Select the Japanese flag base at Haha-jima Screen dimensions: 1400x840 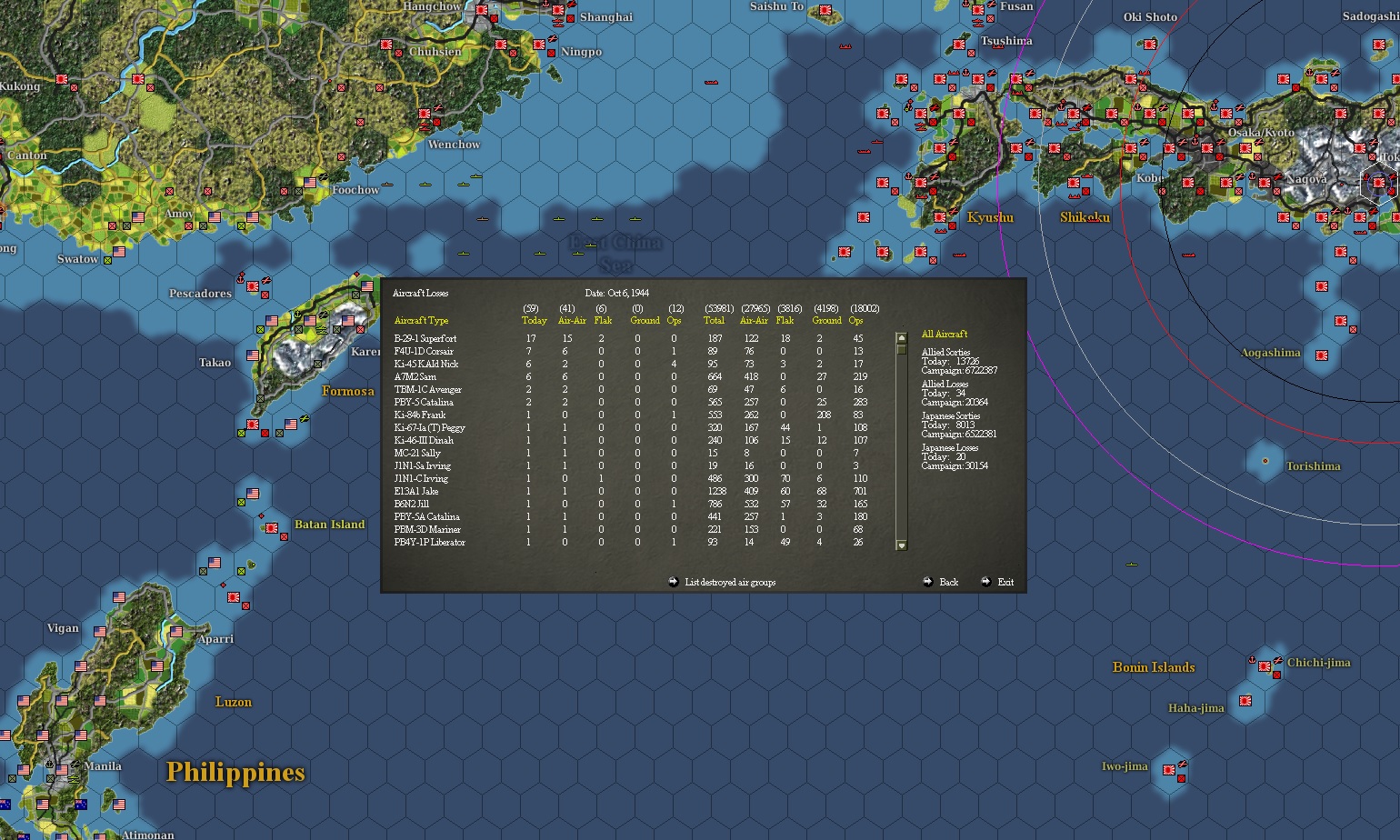coord(1245,701)
